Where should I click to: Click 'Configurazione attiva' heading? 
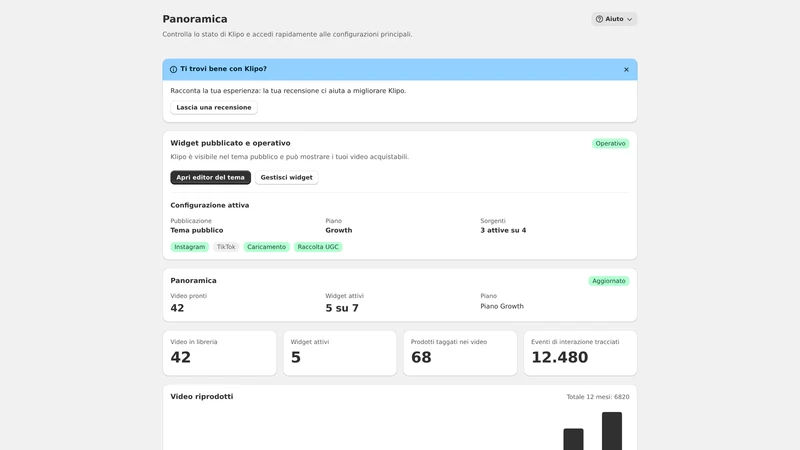(x=210, y=205)
